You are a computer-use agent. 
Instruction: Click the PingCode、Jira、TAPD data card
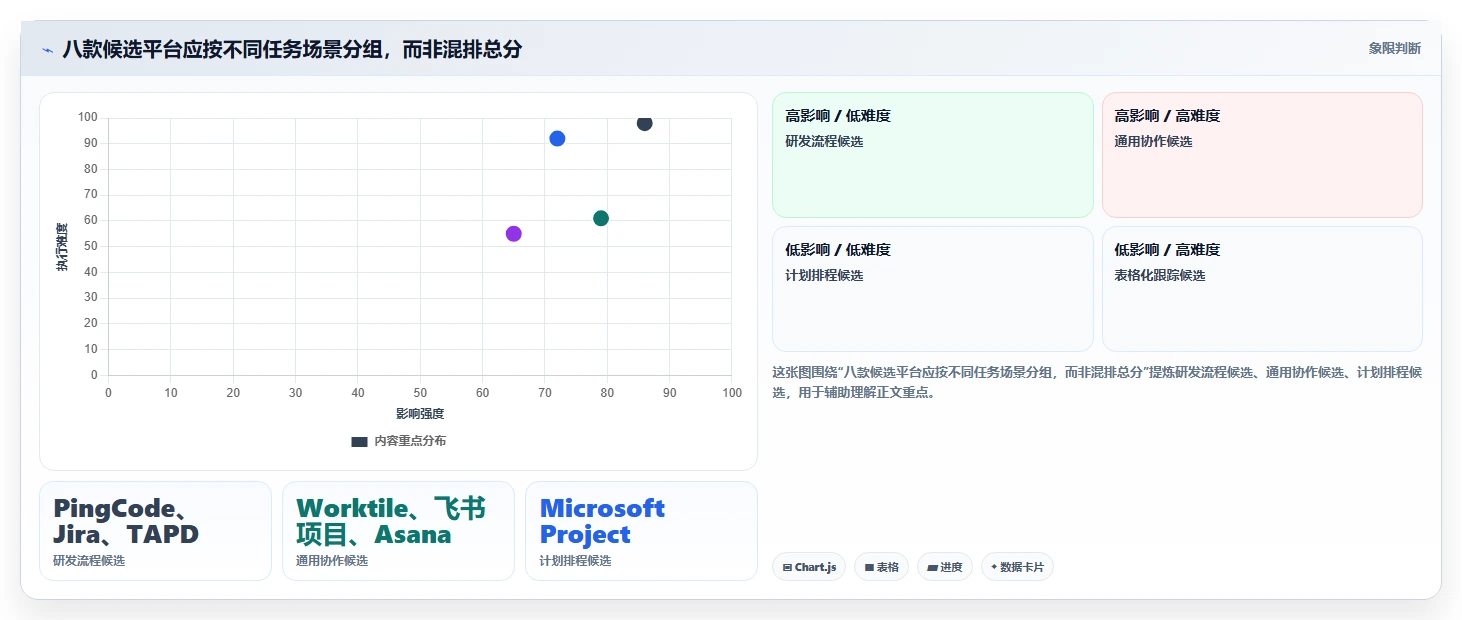pyautogui.click(x=155, y=531)
